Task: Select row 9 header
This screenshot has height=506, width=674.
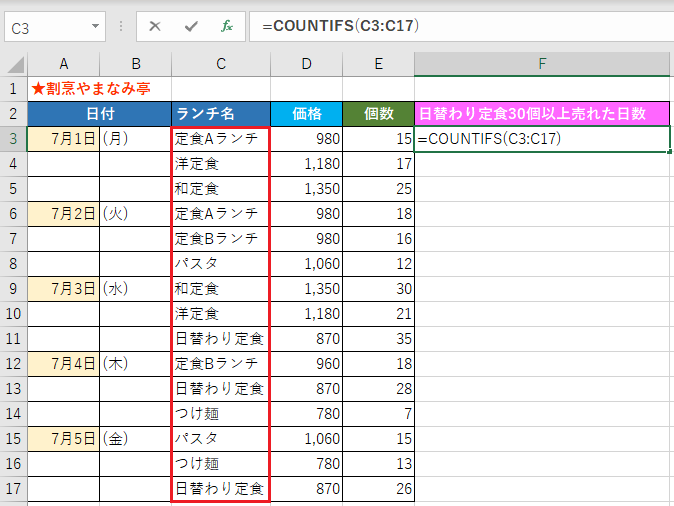Action: click(x=13, y=288)
